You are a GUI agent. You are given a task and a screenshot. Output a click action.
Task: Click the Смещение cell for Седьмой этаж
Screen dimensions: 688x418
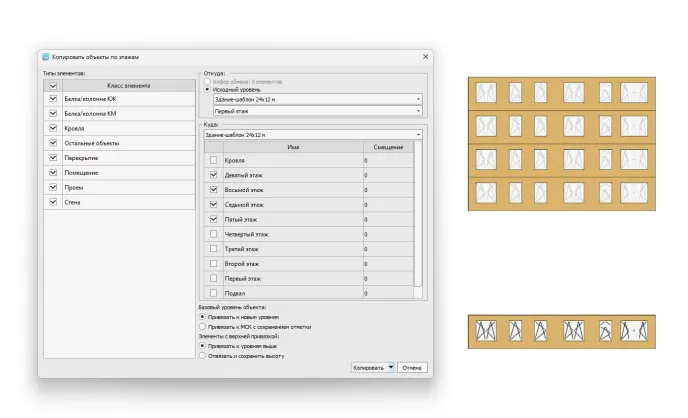tap(386, 204)
